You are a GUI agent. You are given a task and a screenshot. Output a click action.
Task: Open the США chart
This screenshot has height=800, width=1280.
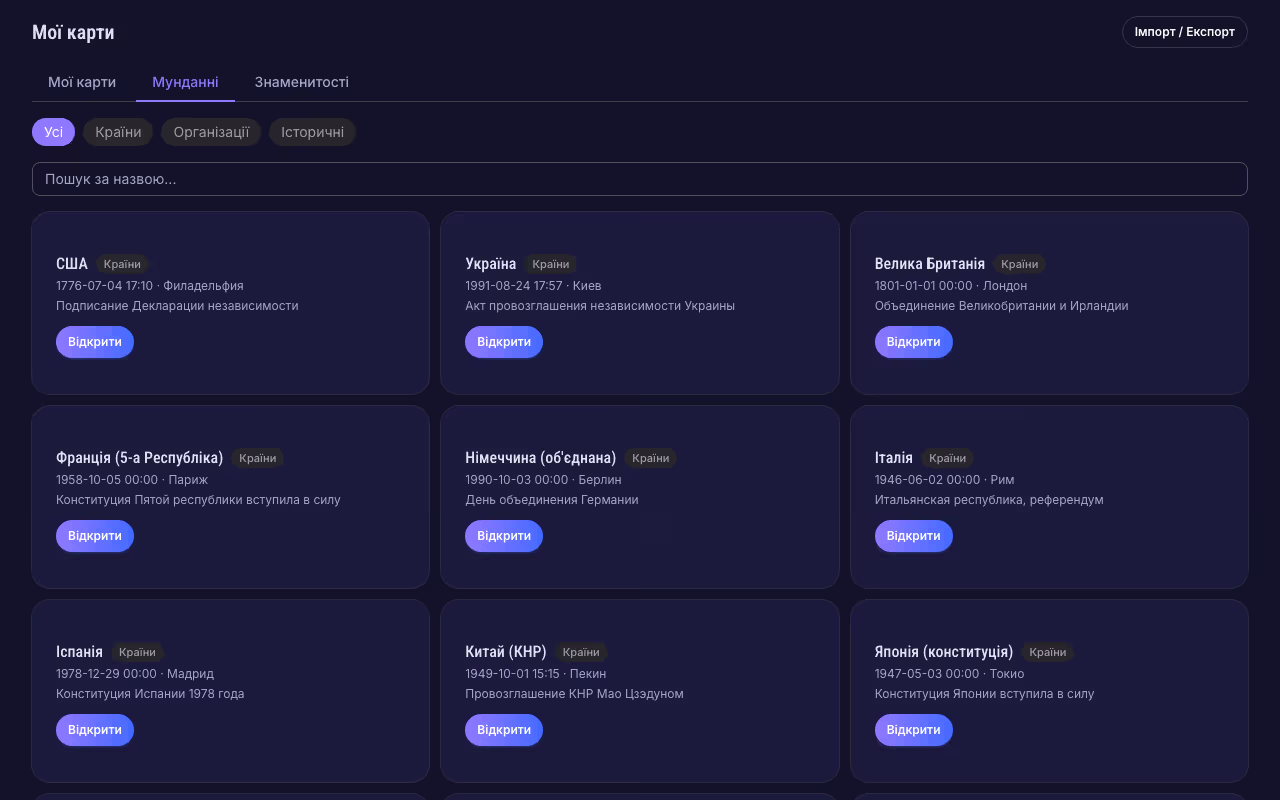[95, 342]
